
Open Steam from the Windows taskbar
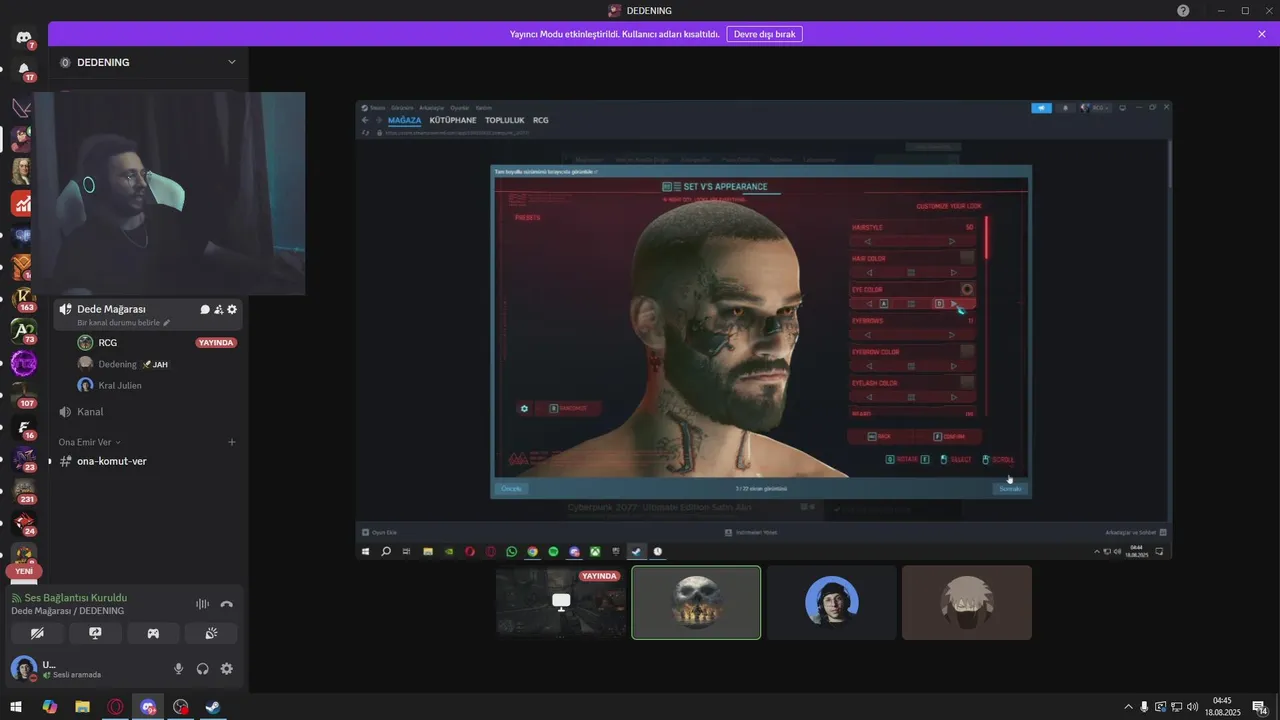point(213,707)
